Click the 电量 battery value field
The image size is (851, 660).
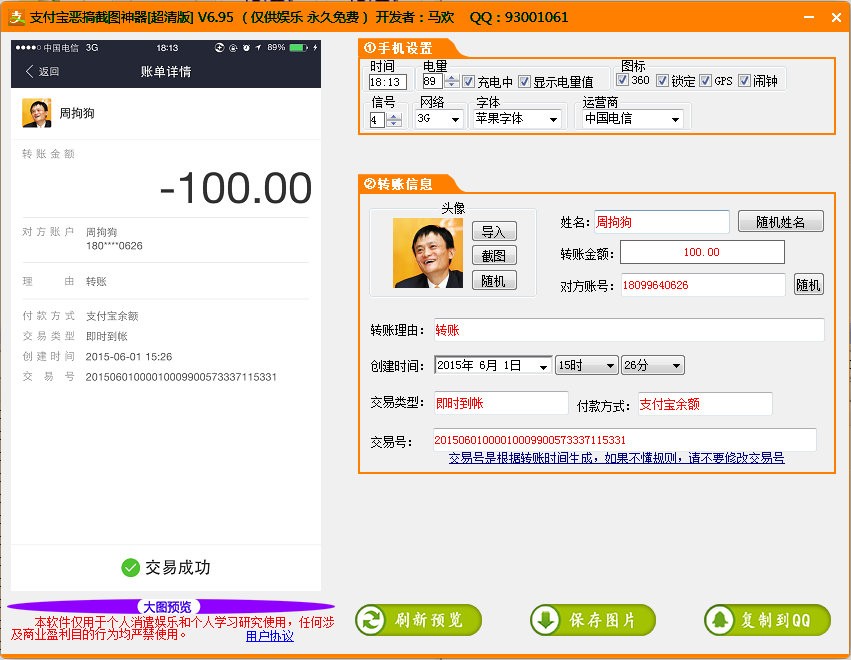click(434, 81)
